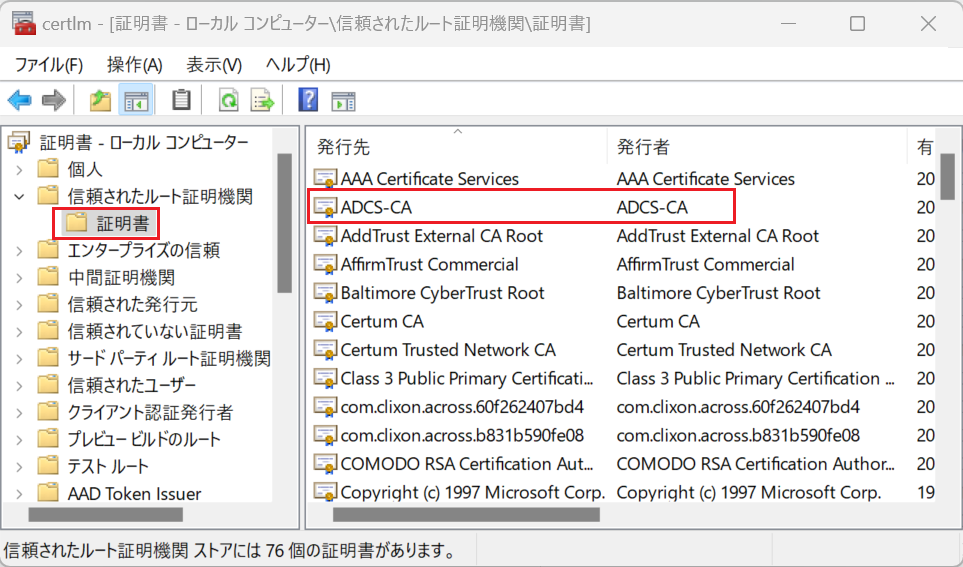Click the certificate icon of COMODO RSA Certification row
This screenshot has height=567, width=963.
tap(325, 464)
